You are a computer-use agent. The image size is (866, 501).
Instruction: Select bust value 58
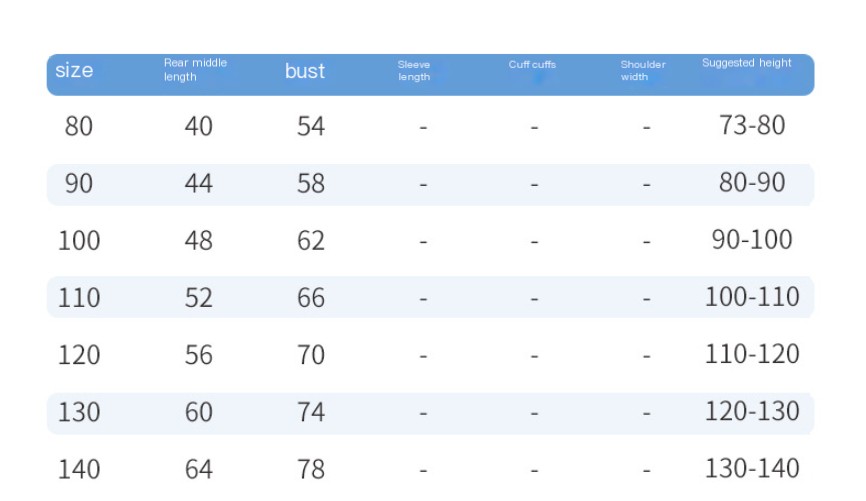pos(310,183)
